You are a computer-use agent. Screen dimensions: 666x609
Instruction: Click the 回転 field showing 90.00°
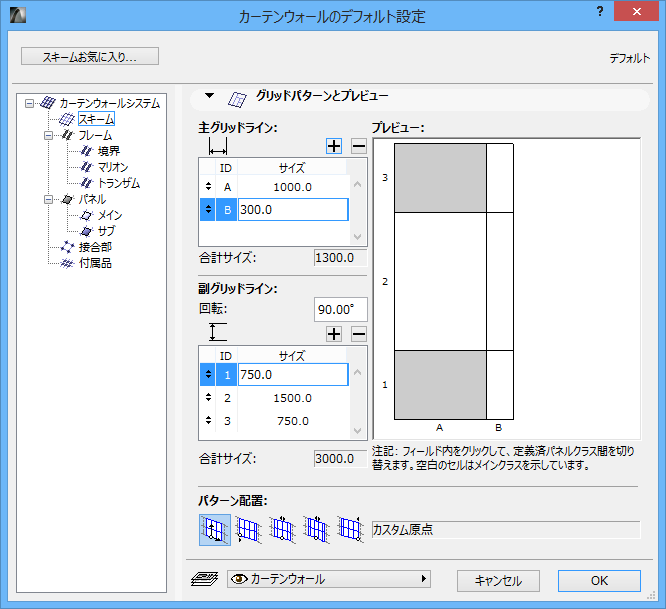point(341,310)
